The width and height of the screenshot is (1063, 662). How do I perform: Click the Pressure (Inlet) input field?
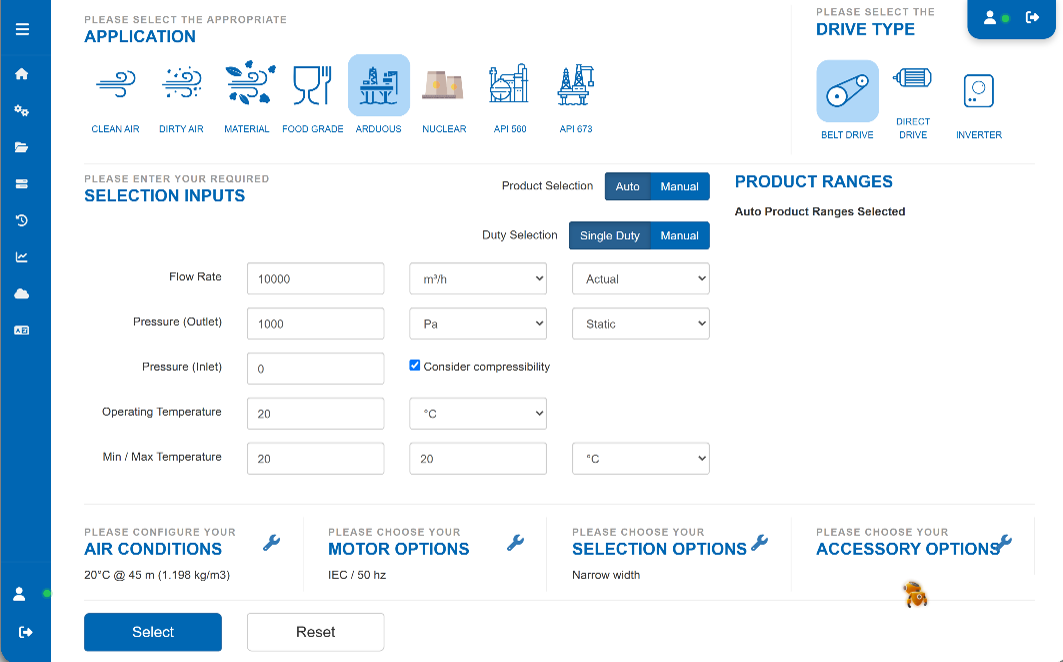[x=316, y=368]
